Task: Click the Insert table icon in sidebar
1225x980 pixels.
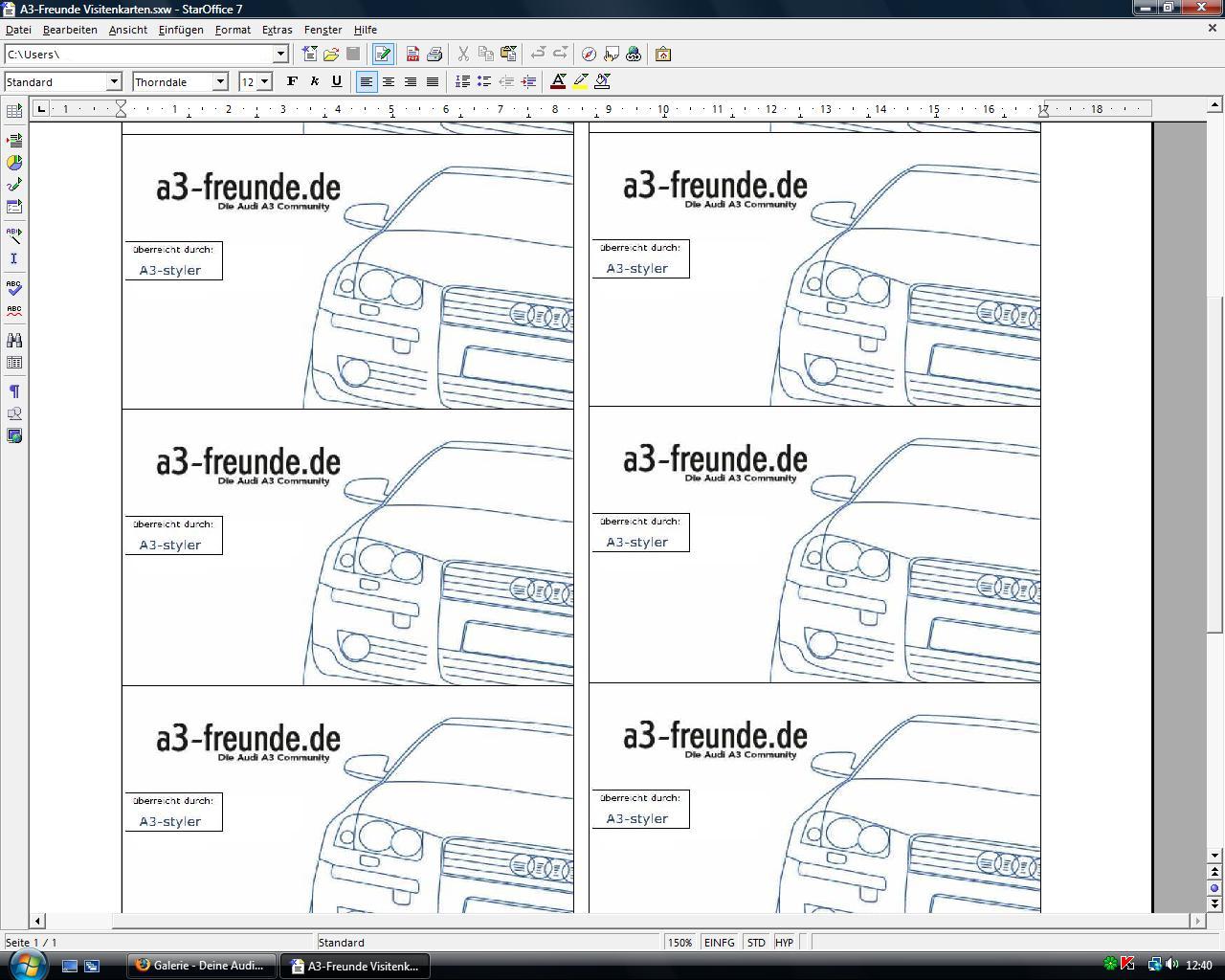Action: coord(14,112)
